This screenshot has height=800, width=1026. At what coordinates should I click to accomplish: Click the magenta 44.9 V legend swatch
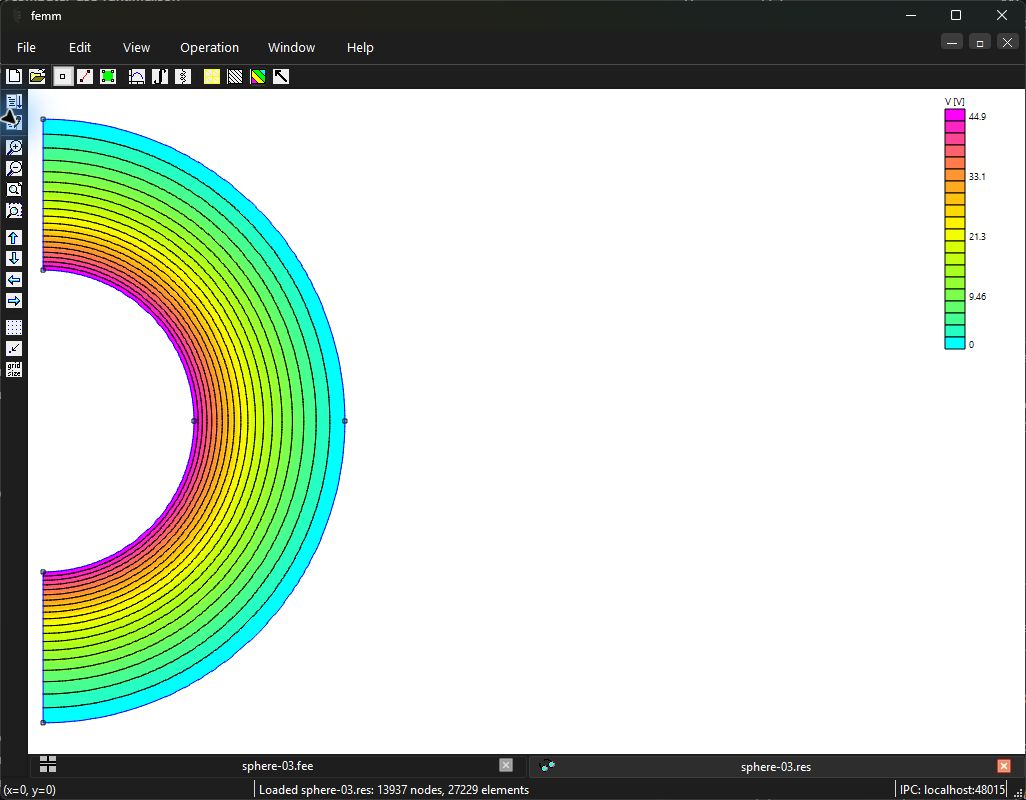[x=955, y=116]
